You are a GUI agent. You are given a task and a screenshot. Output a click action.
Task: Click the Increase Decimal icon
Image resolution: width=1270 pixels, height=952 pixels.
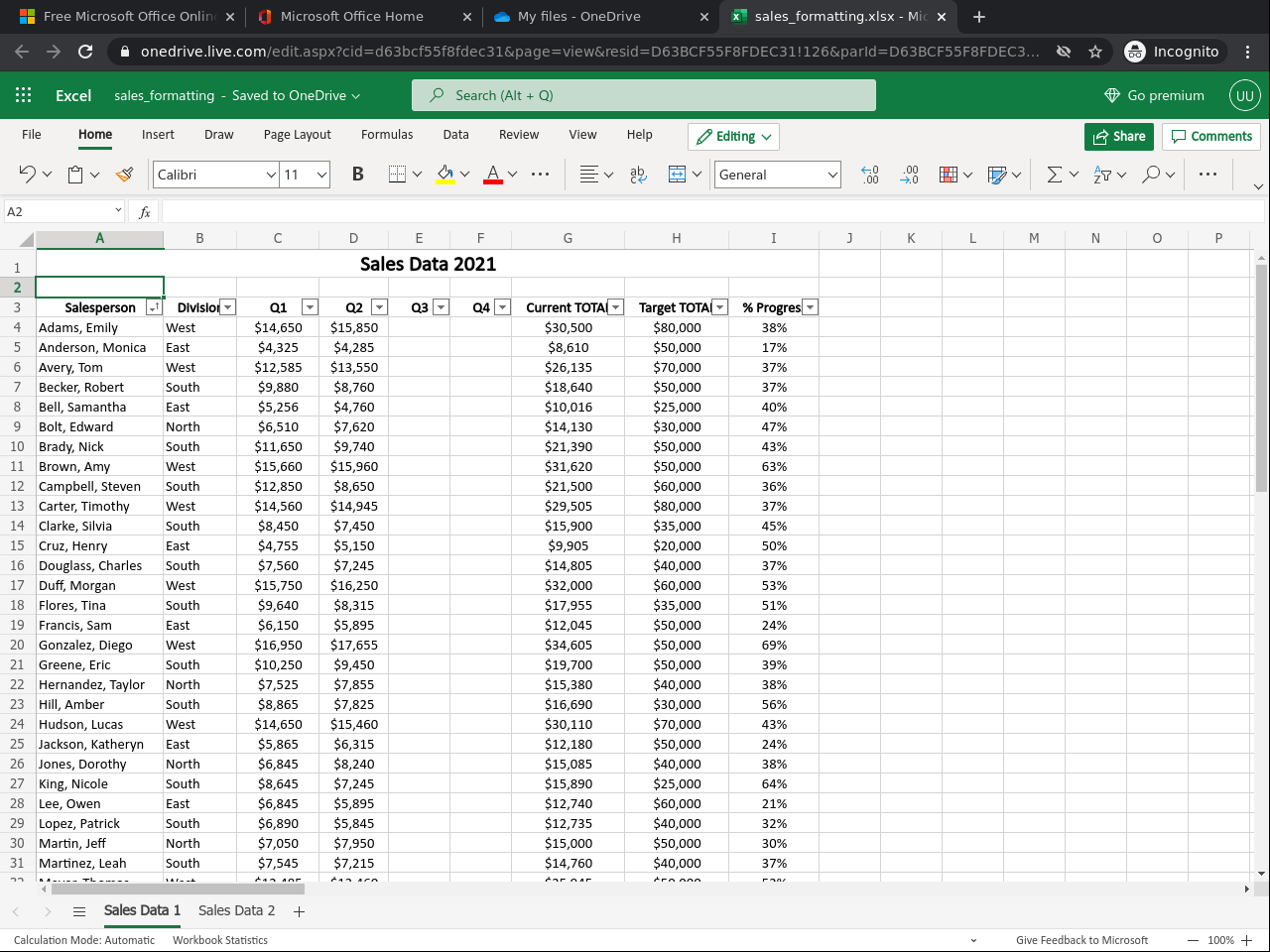(870, 174)
